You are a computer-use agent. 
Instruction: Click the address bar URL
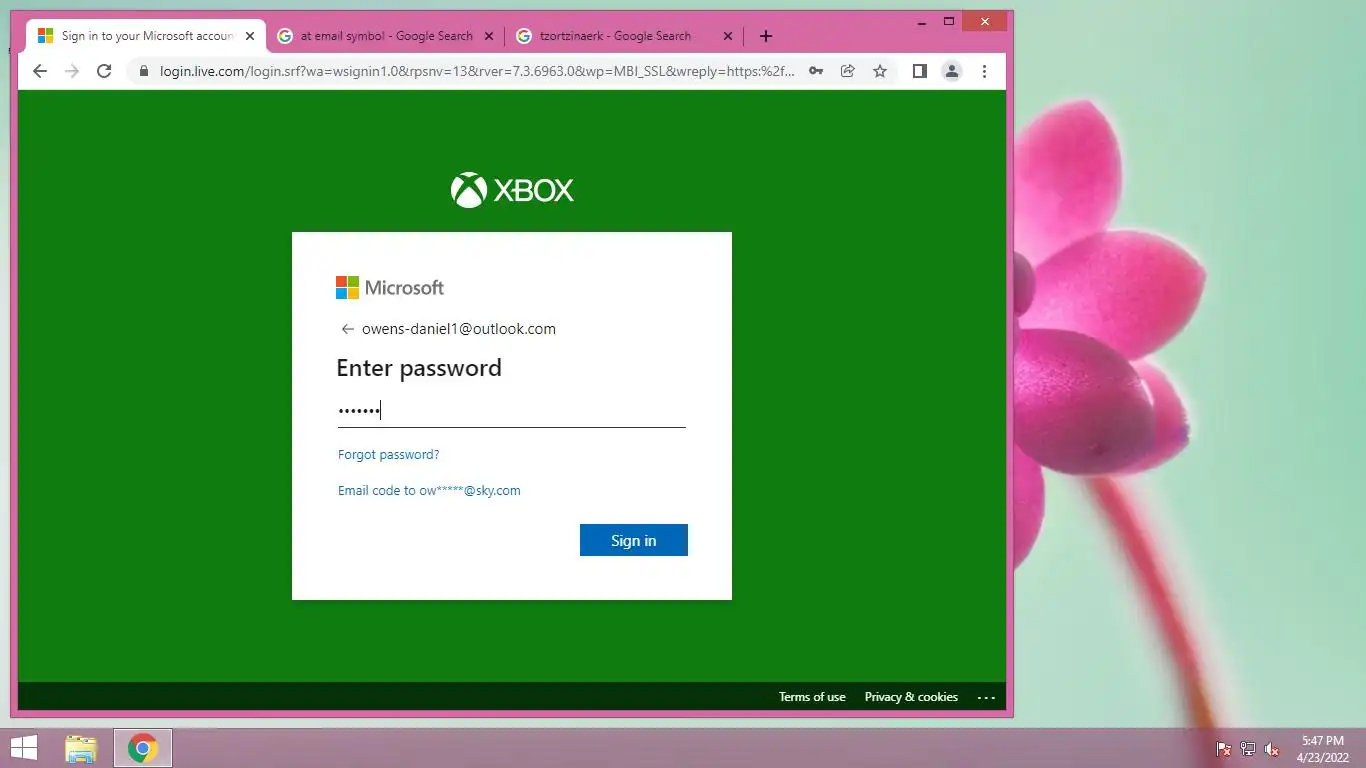477,71
